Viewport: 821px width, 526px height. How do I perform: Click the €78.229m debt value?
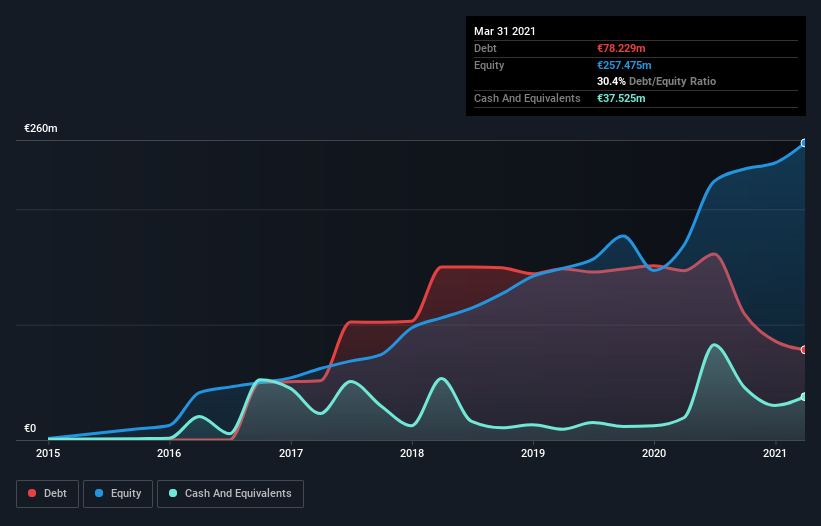[621, 48]
